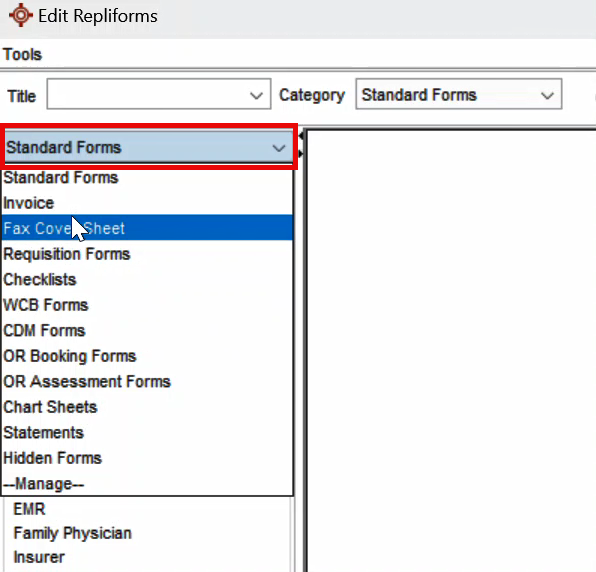
Task: Open the Category Standard Forms dropdown
Action: pos(458,94)
